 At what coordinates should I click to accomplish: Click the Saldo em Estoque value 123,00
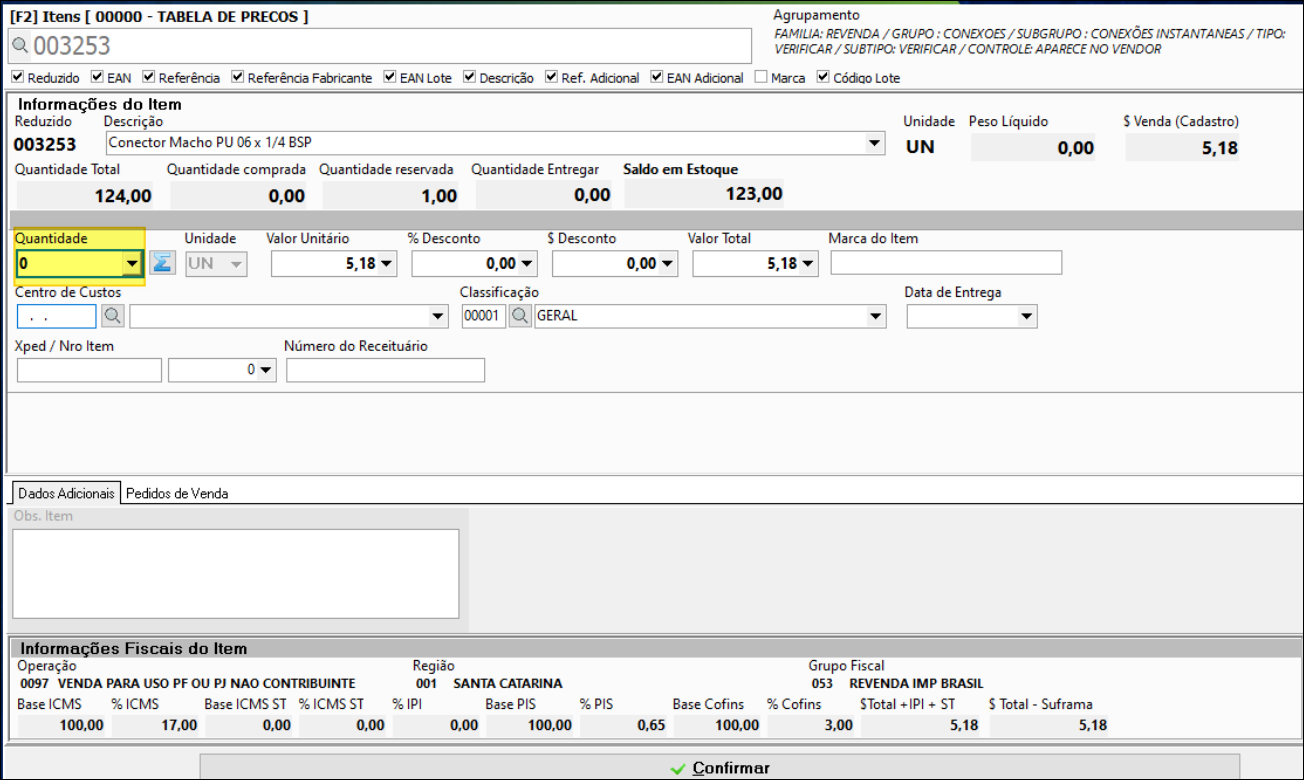[x=753, y=194]
